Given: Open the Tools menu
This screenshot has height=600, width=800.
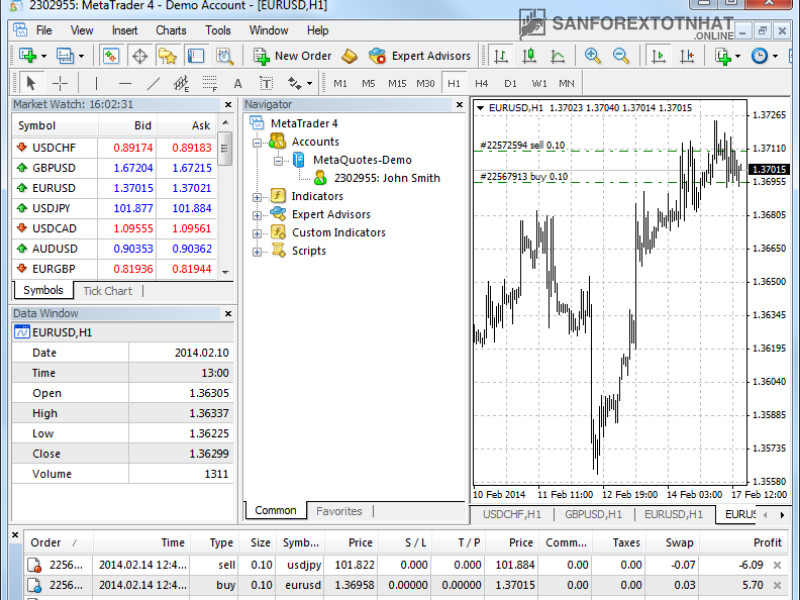Looking at the screenshot, I should tap(218, 31).
